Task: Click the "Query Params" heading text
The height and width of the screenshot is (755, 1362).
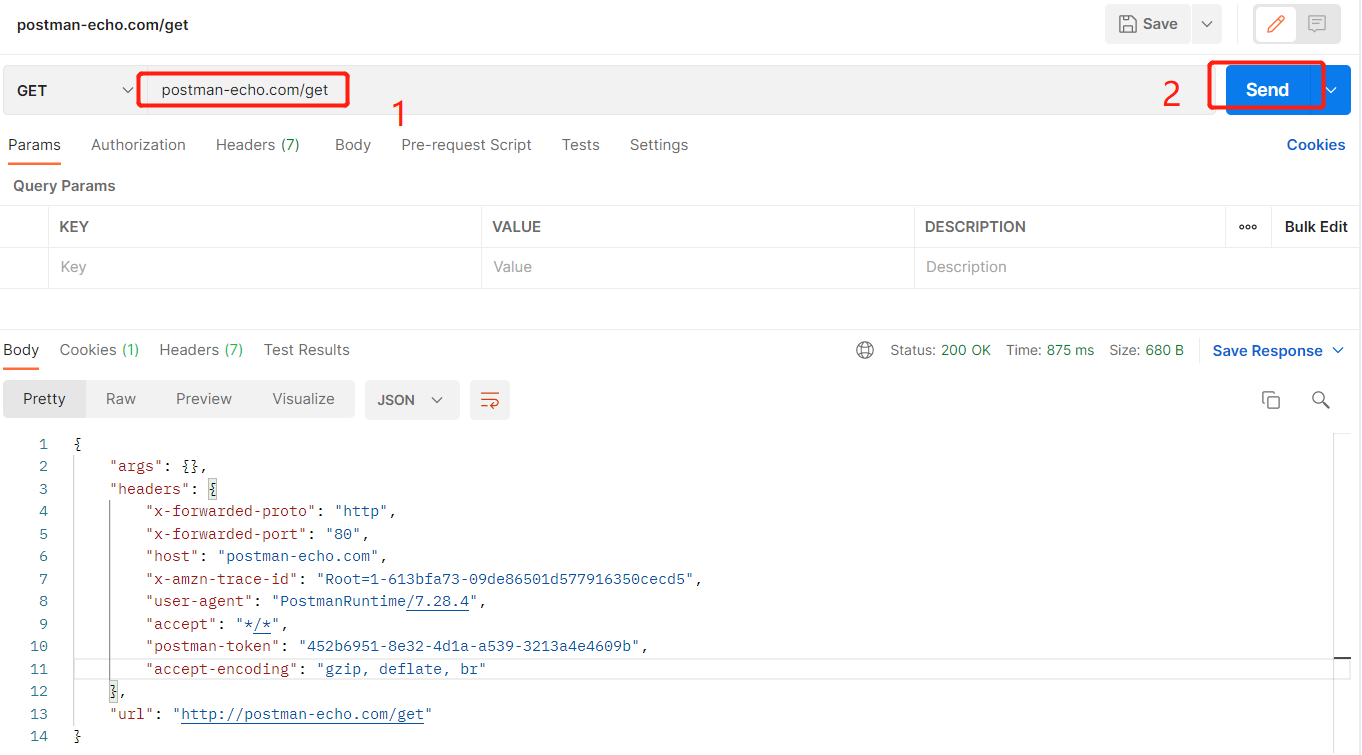Action: (x=64, y=186)
